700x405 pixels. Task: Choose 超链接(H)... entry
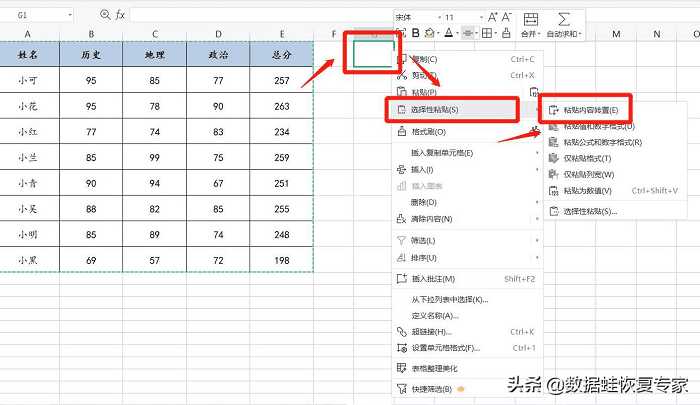(x=467, y=332)
